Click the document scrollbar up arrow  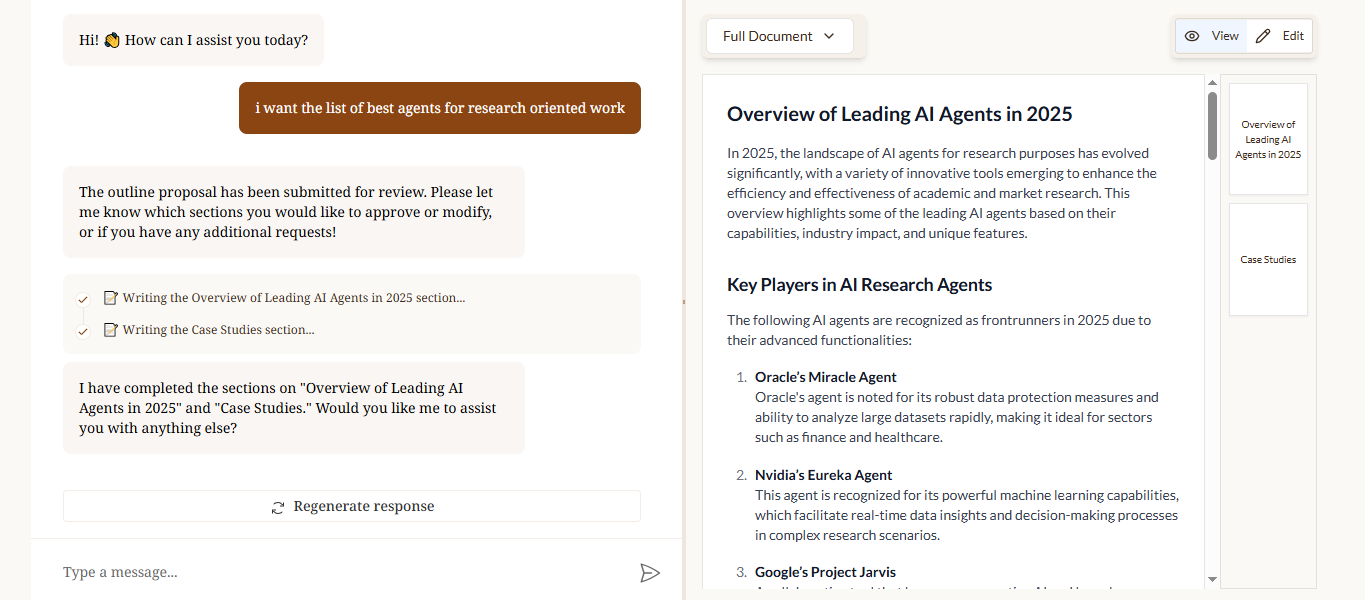[x=1212, y=82]
